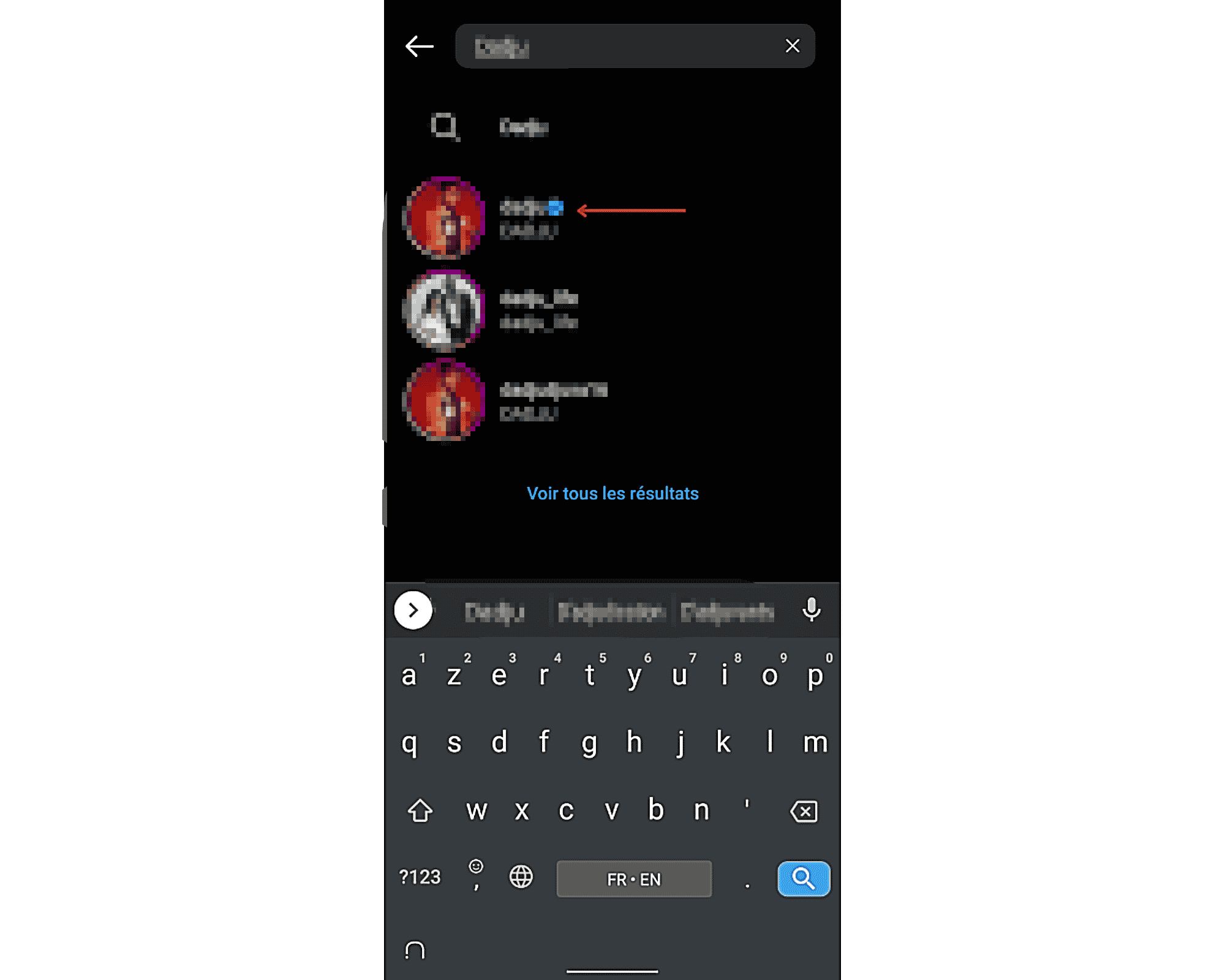Tap the search icon to search
1225x980 pixels.
tap(803, 878)
